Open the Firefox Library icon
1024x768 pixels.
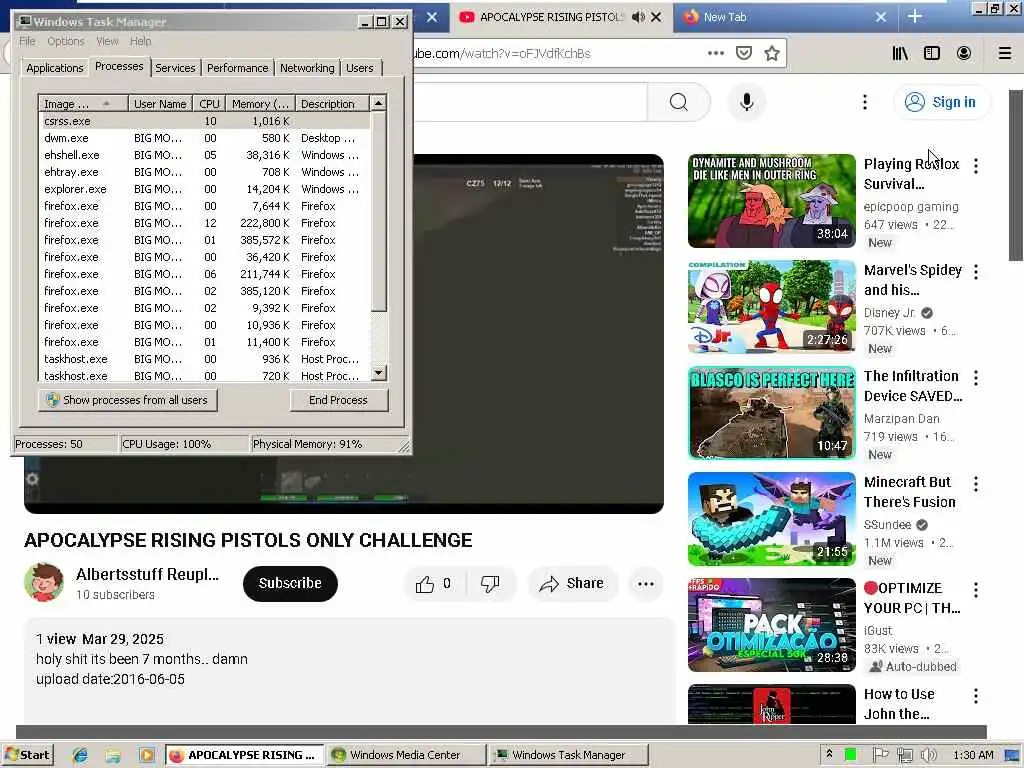[900, 54]
